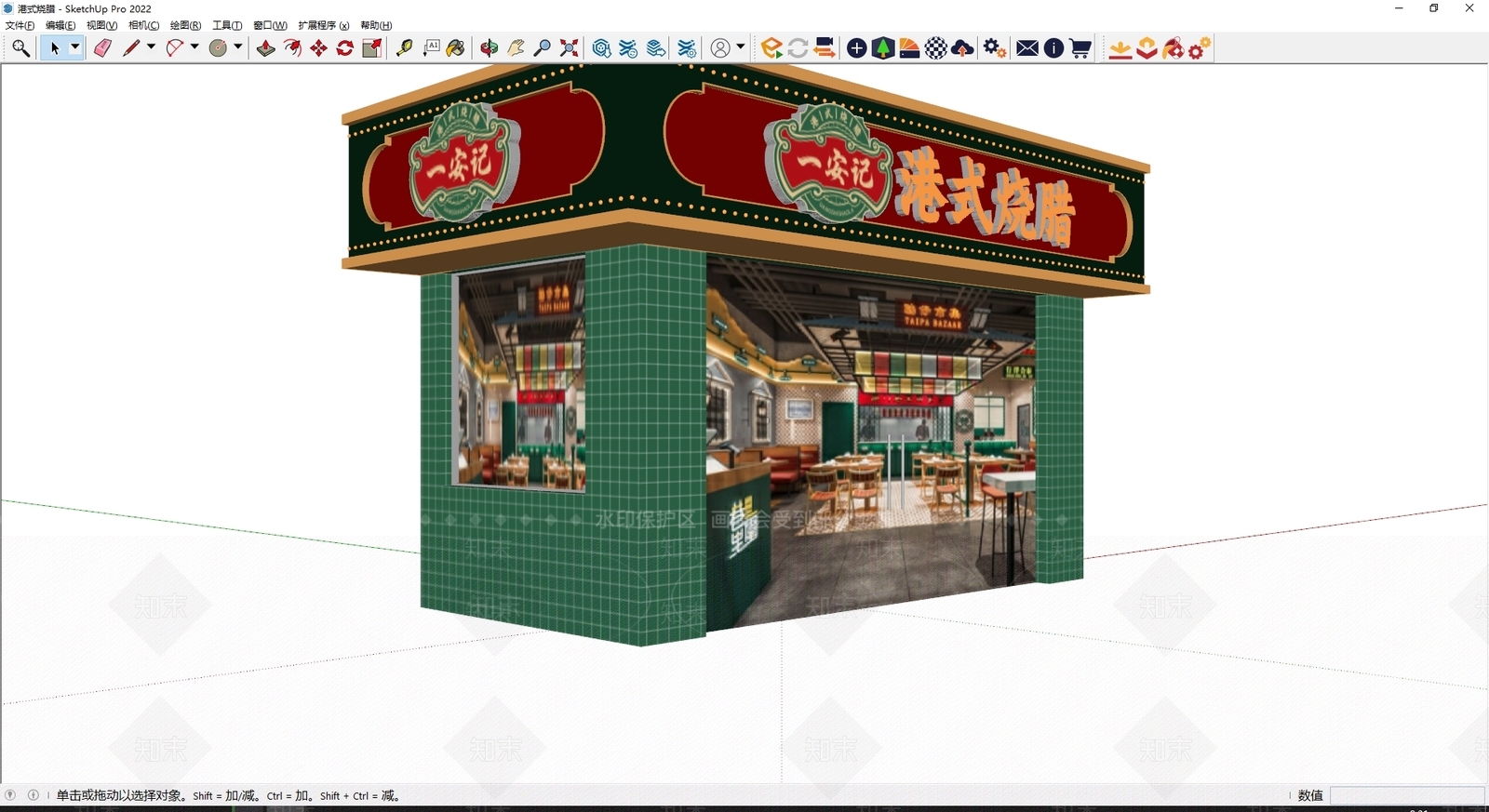Click the envelope feedback icon

[1027, 48]
